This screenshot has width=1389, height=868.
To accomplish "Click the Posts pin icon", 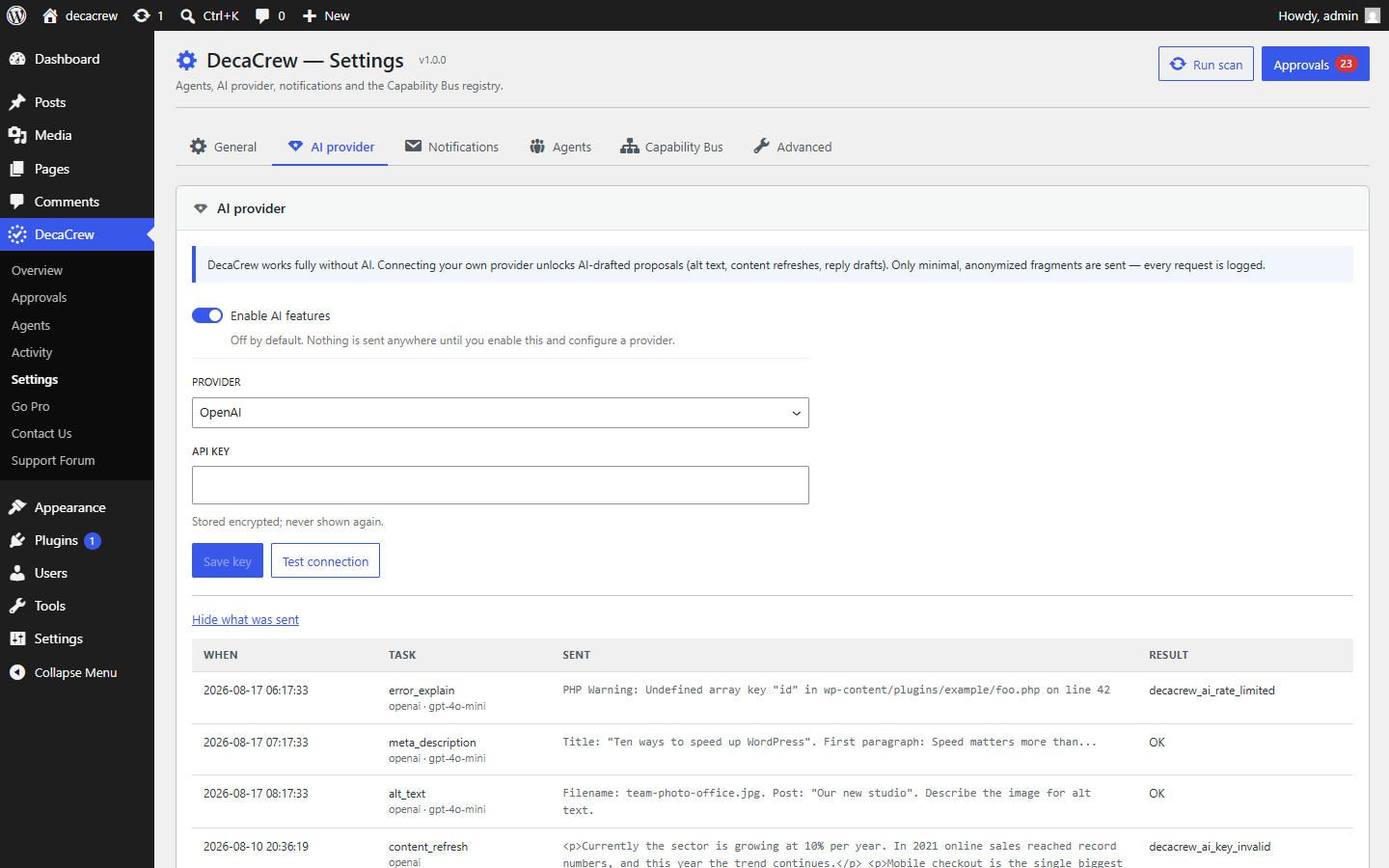I will pos(17,102).
